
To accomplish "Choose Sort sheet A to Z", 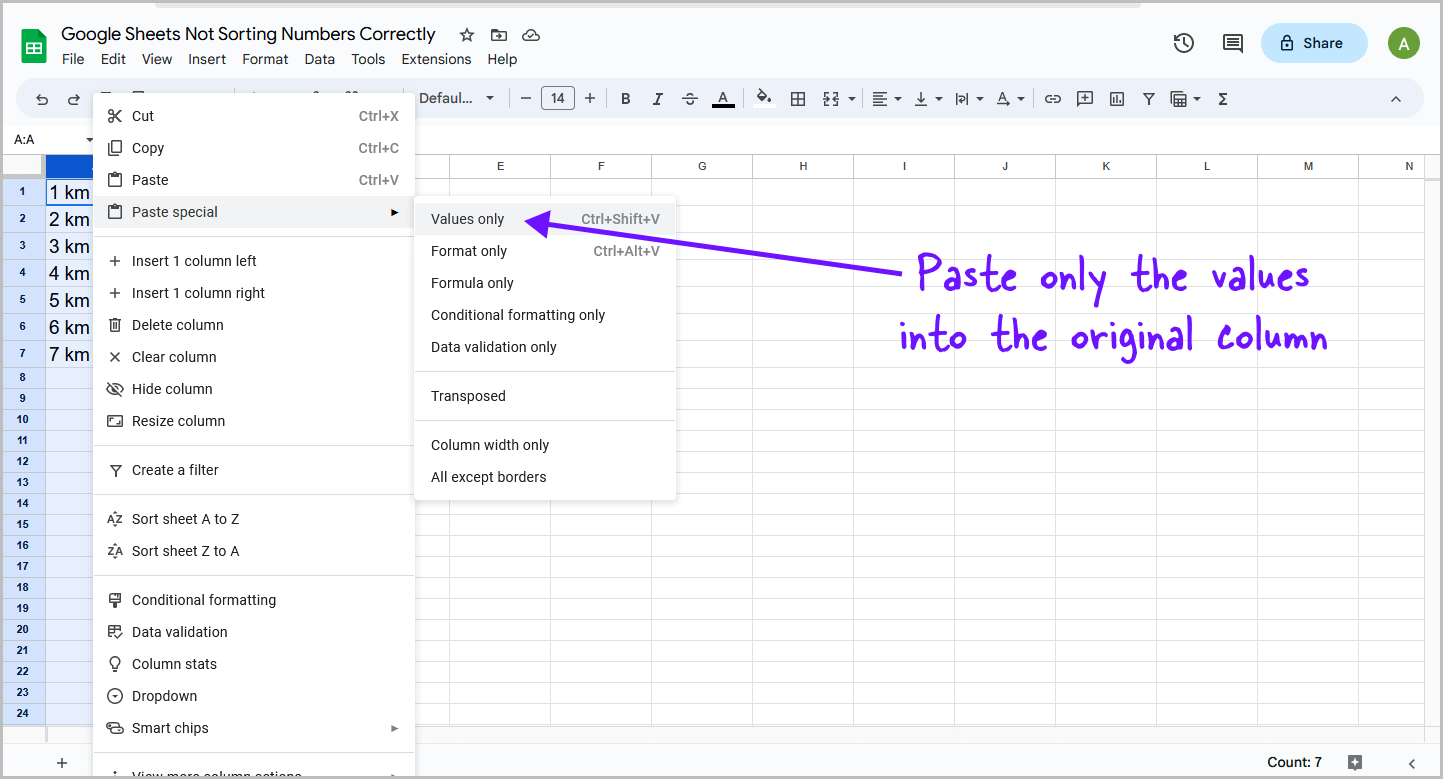I will pyautogui.click(x=253, y=519).
